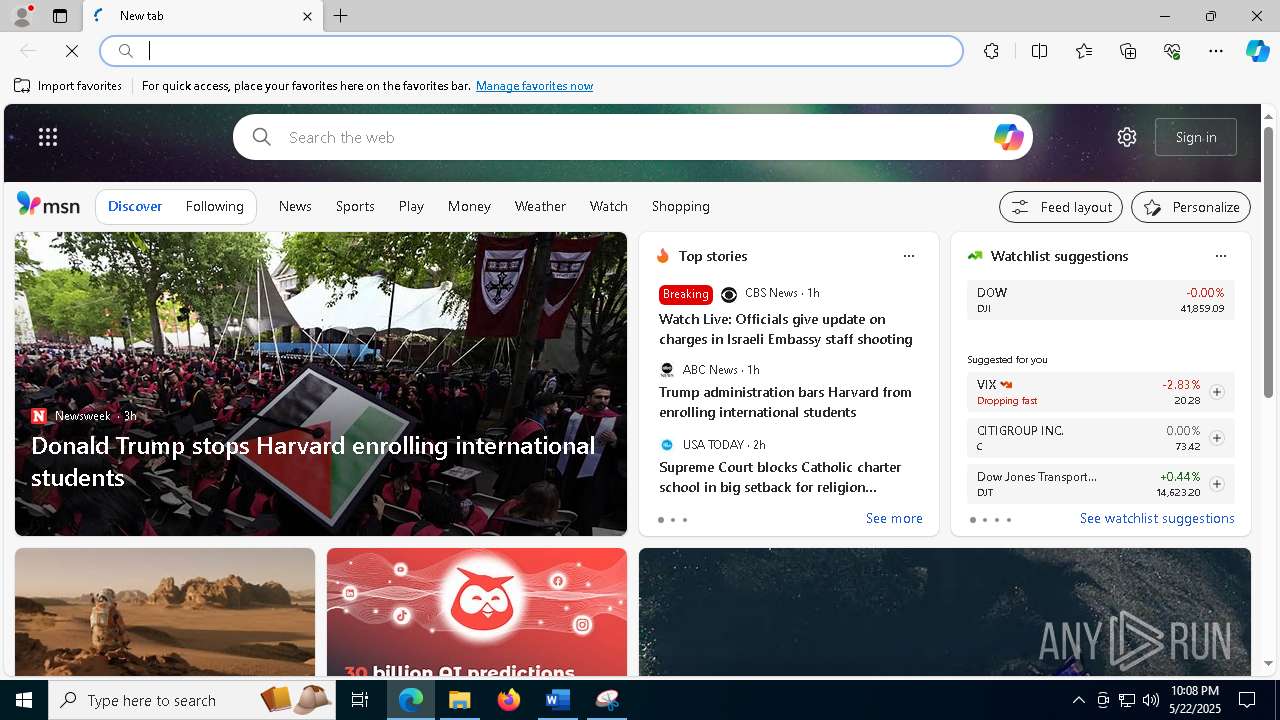Click the Copilot icon in web search box
This screenshot has height=720, width=1280.
click(x=1008, y=137)
